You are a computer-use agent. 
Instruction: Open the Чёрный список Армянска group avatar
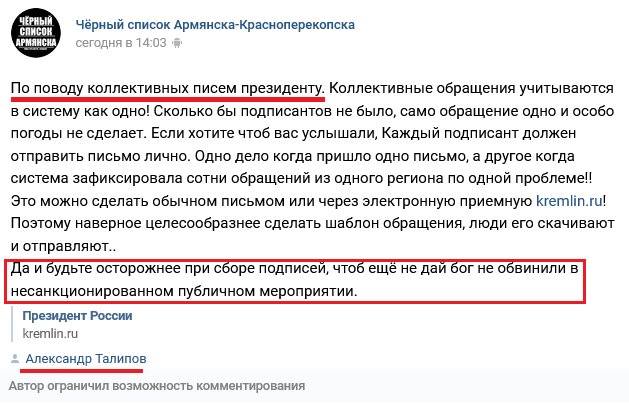tap(36, 33)
